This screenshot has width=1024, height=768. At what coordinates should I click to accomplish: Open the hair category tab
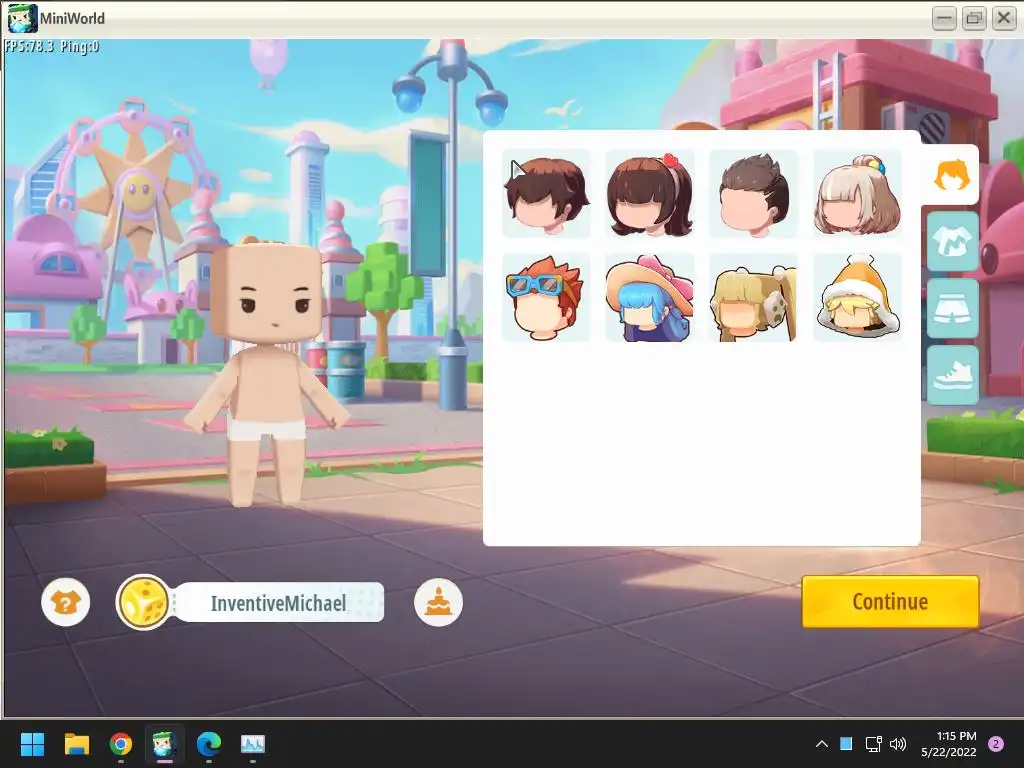tap(952, 175)
